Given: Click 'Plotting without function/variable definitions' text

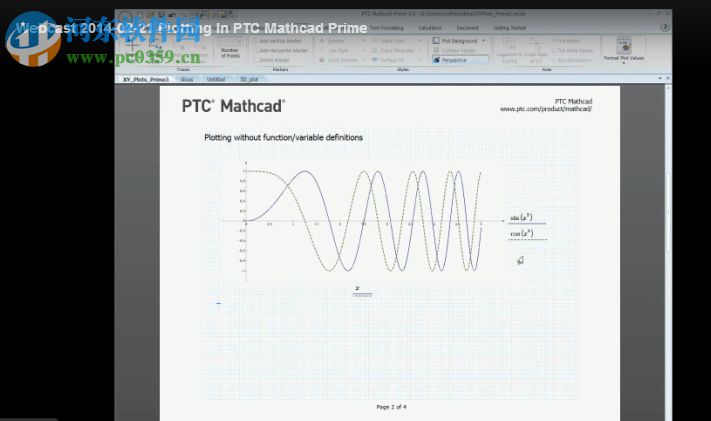Looking at the screenshot, I should click(x=283, y=137).
